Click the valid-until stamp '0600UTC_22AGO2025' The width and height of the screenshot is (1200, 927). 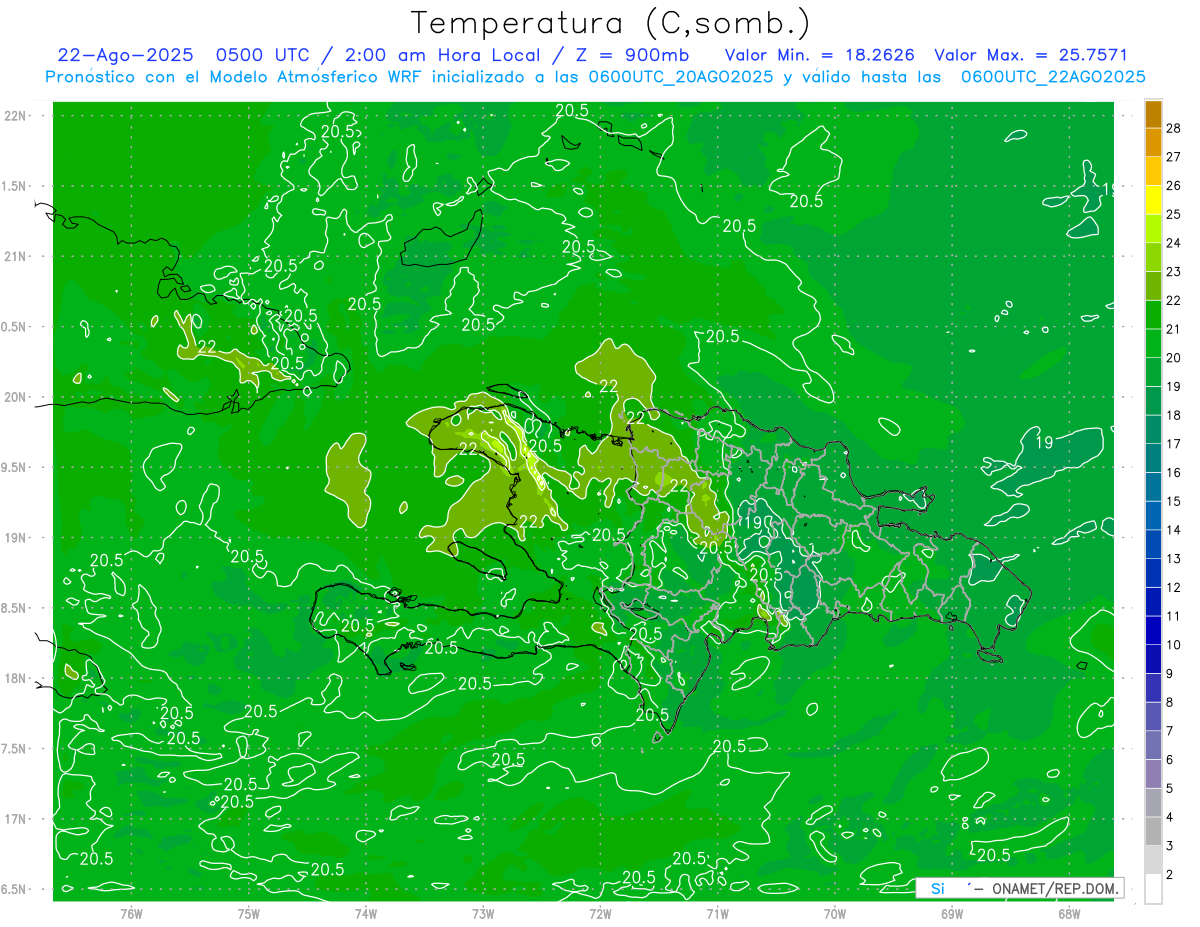tap(1052, 77)
